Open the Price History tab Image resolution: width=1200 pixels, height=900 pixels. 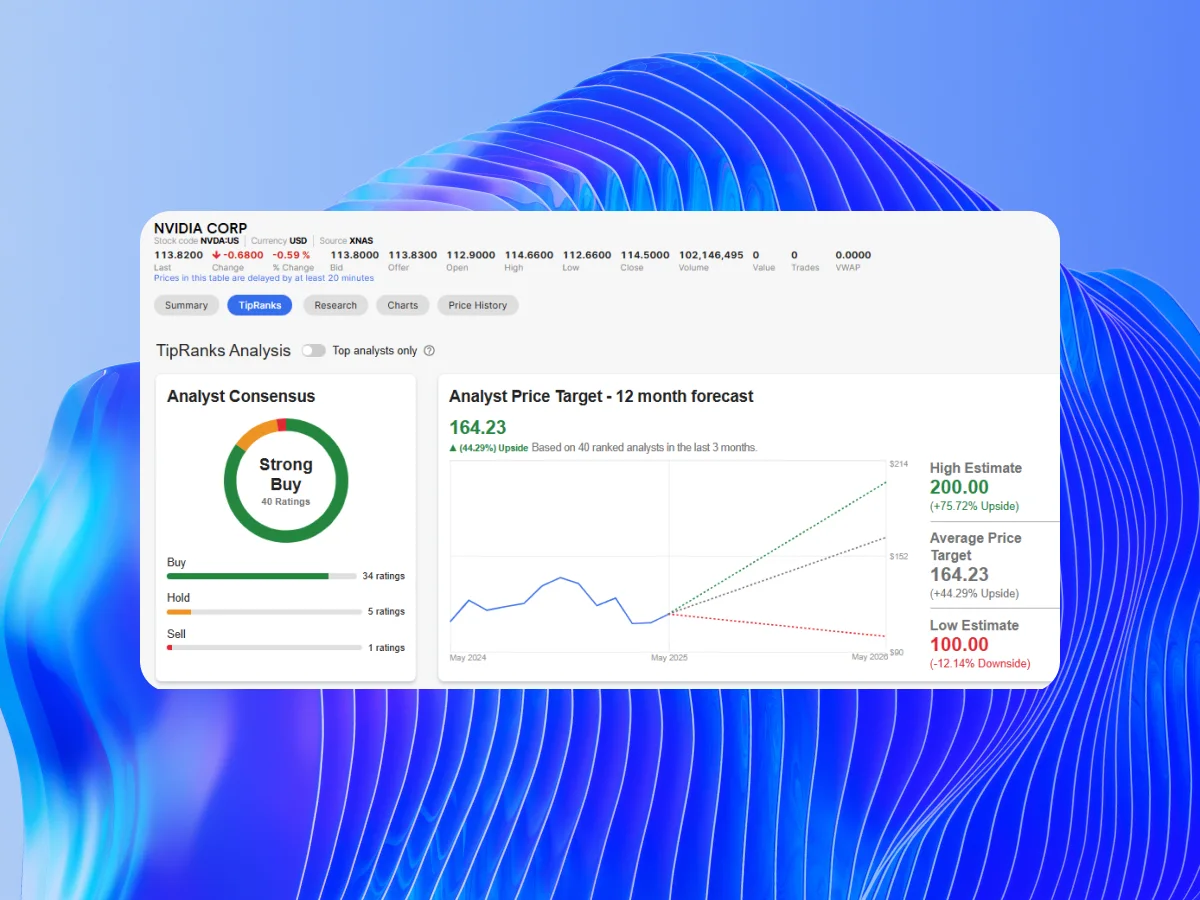click(x=477, y=305)
